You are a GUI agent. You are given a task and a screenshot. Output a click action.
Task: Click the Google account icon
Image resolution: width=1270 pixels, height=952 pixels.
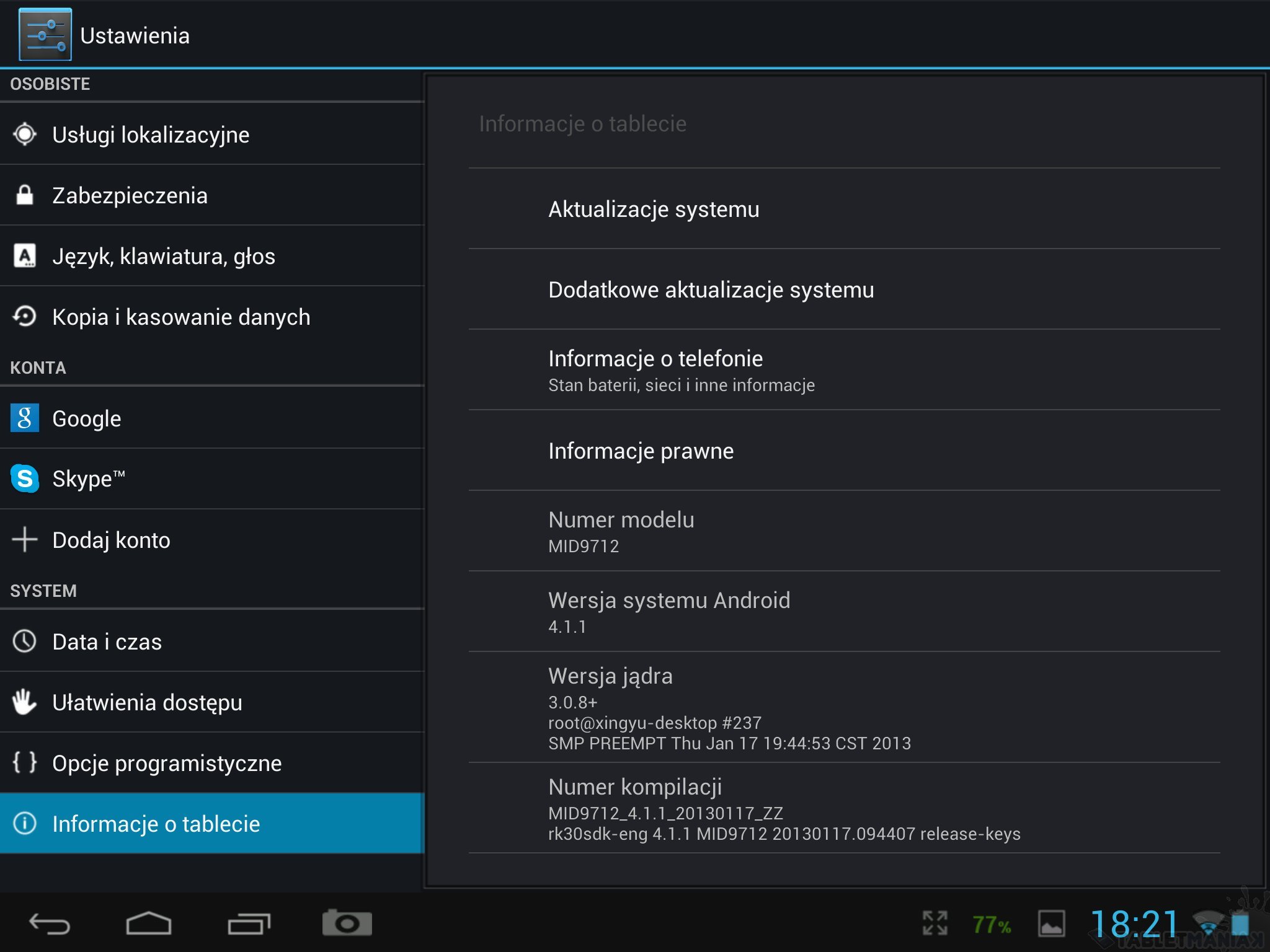tap(25, 418)
